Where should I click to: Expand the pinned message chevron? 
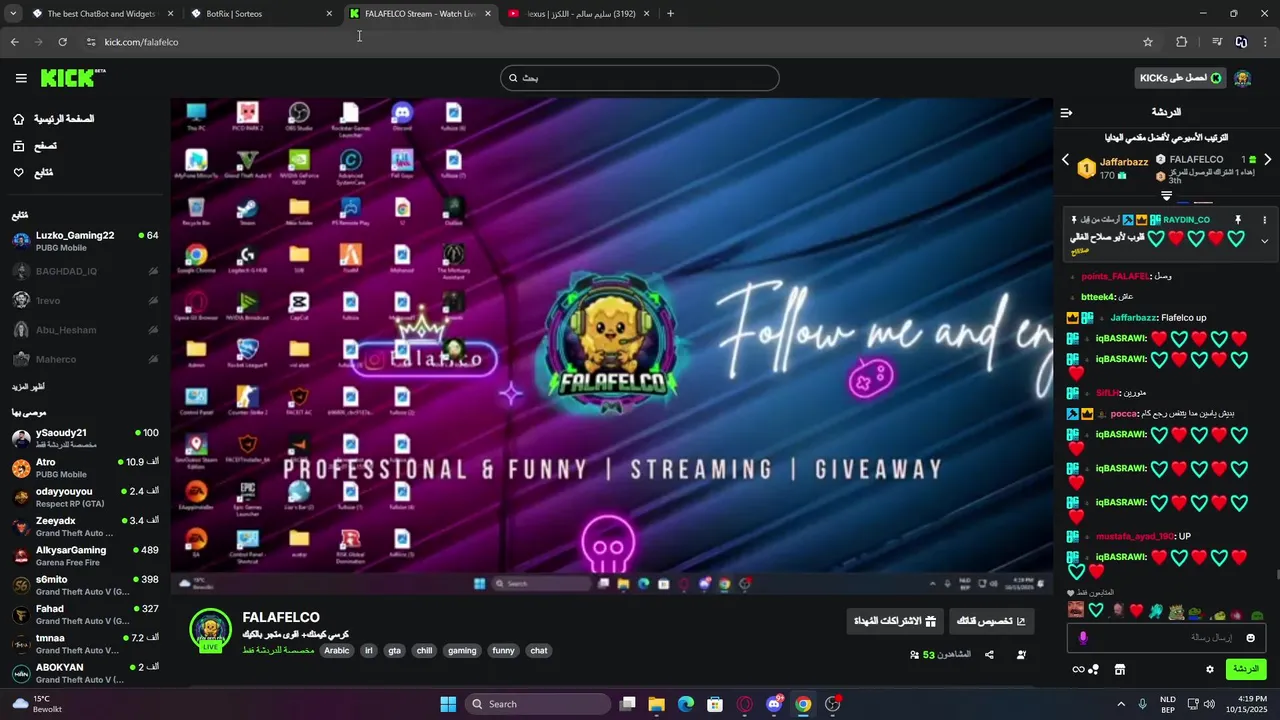coord(1264,241)
